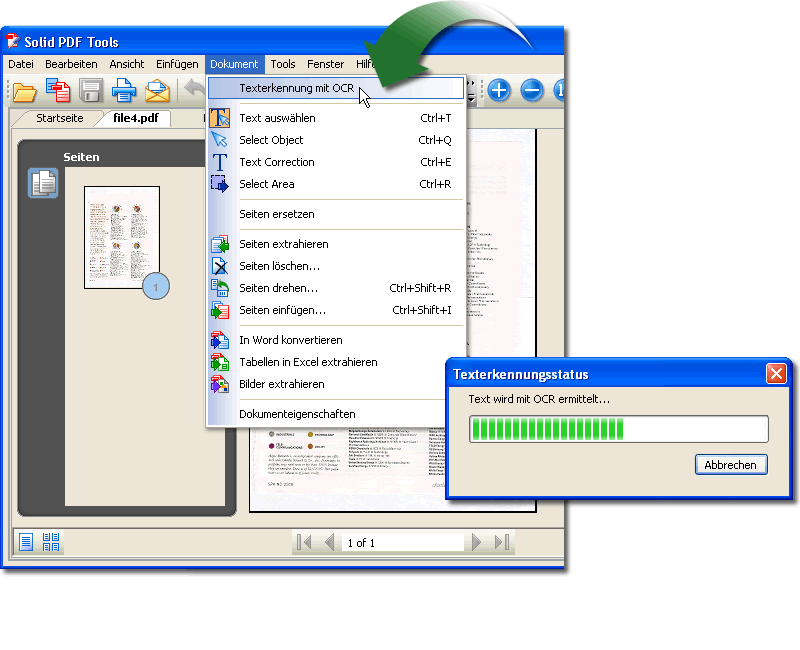Click the Create PDF toolbar icon

(58, 92)
